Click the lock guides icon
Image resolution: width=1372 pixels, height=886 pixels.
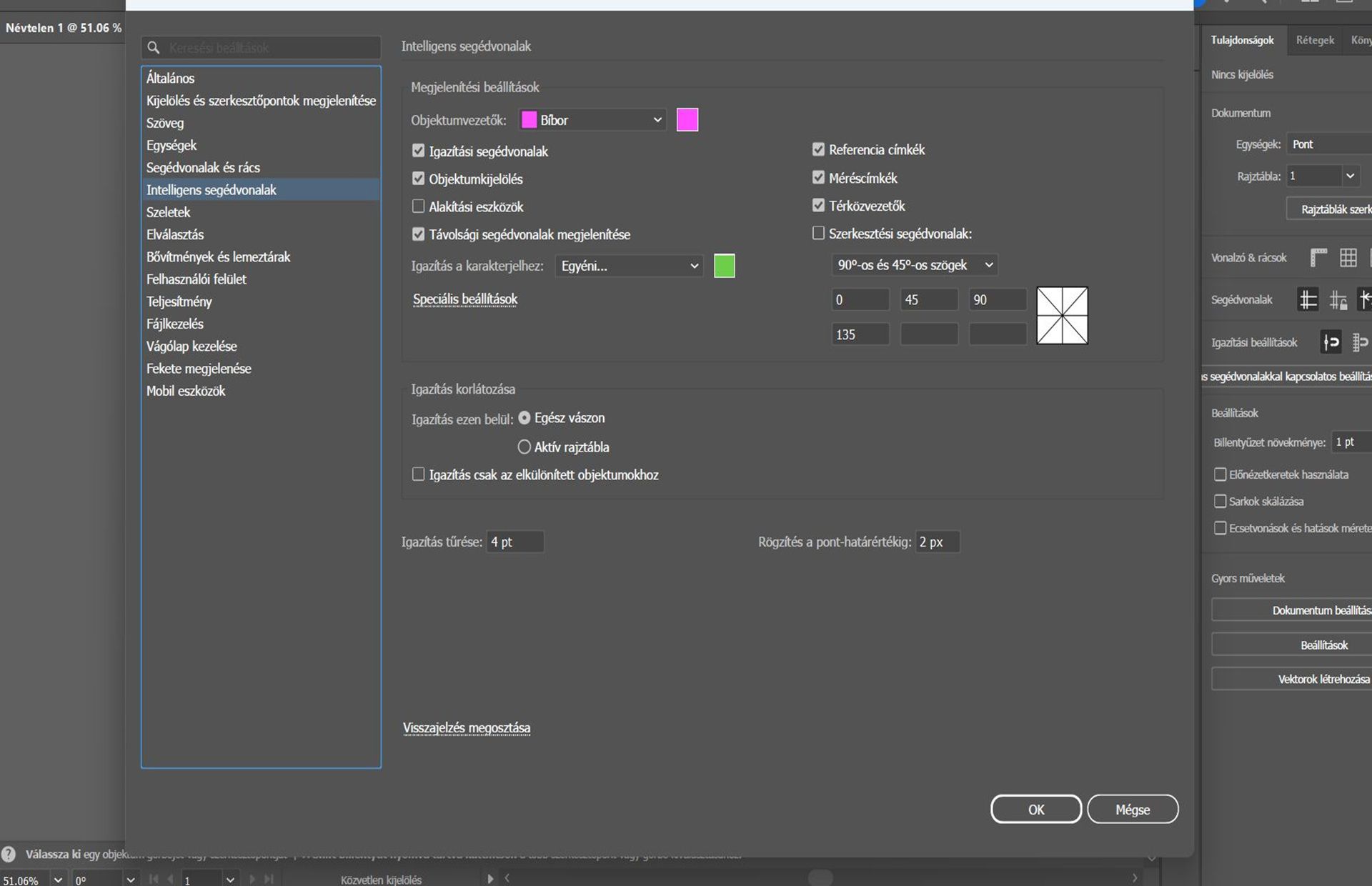[1338, 300]
